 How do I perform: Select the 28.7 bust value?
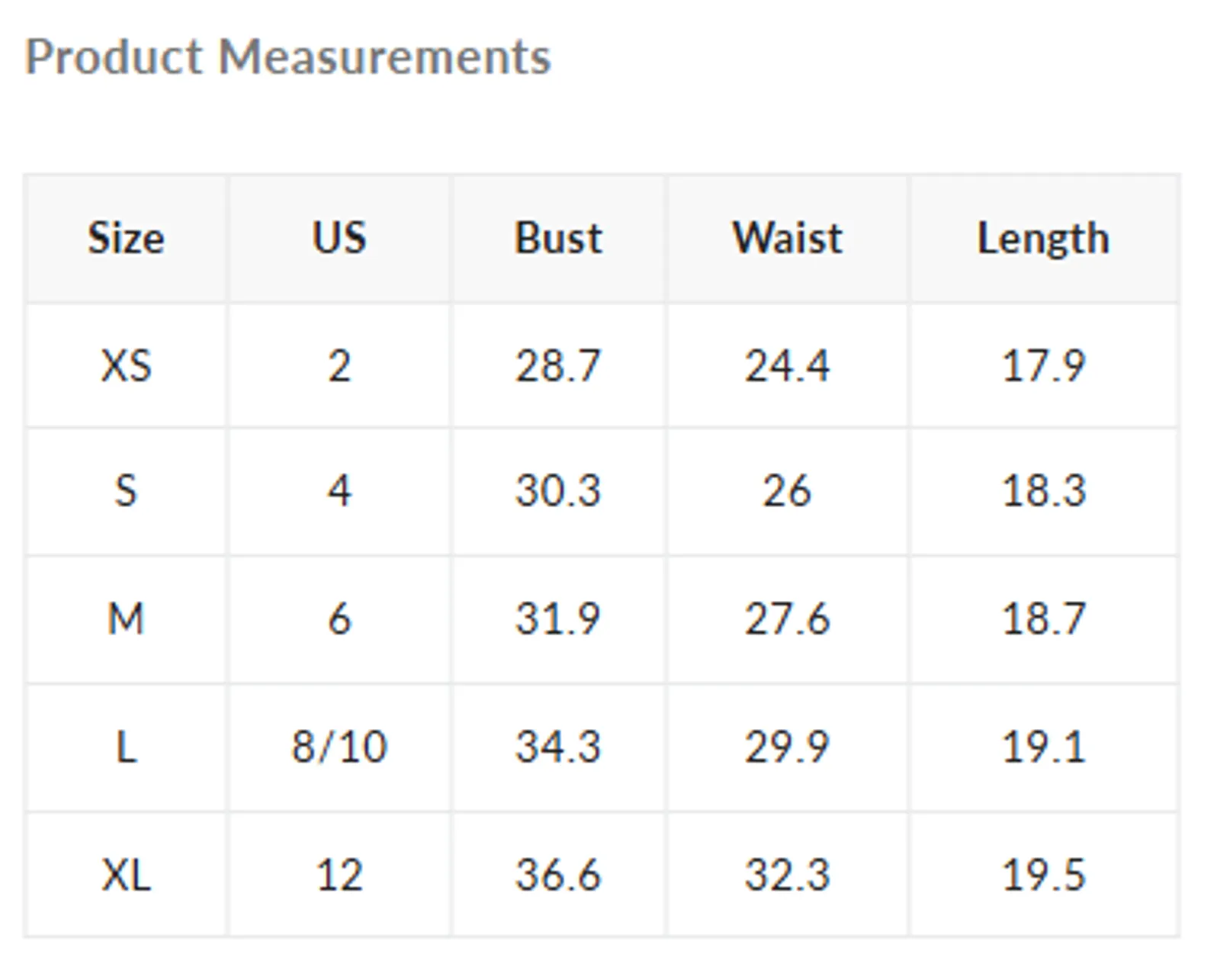click(558, 365)
